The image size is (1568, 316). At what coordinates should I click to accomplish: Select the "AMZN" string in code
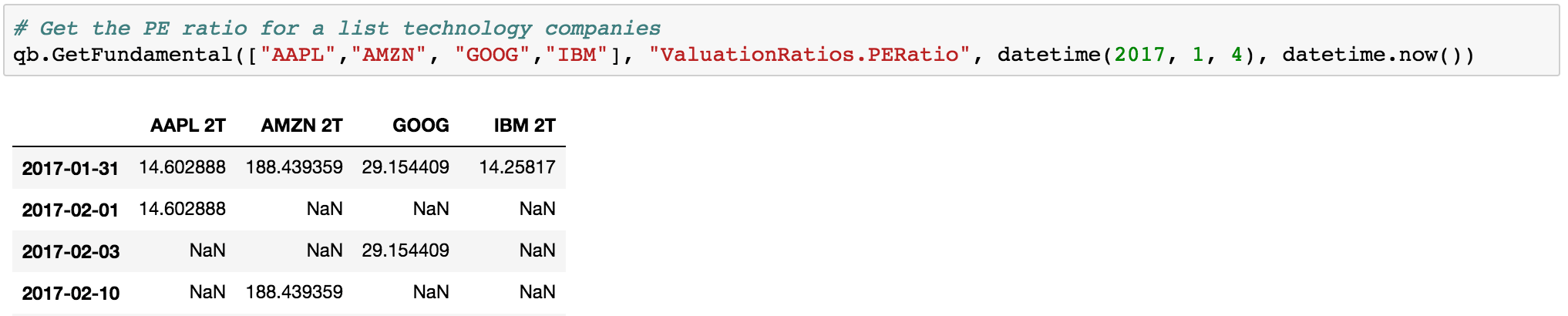[389, 55]
